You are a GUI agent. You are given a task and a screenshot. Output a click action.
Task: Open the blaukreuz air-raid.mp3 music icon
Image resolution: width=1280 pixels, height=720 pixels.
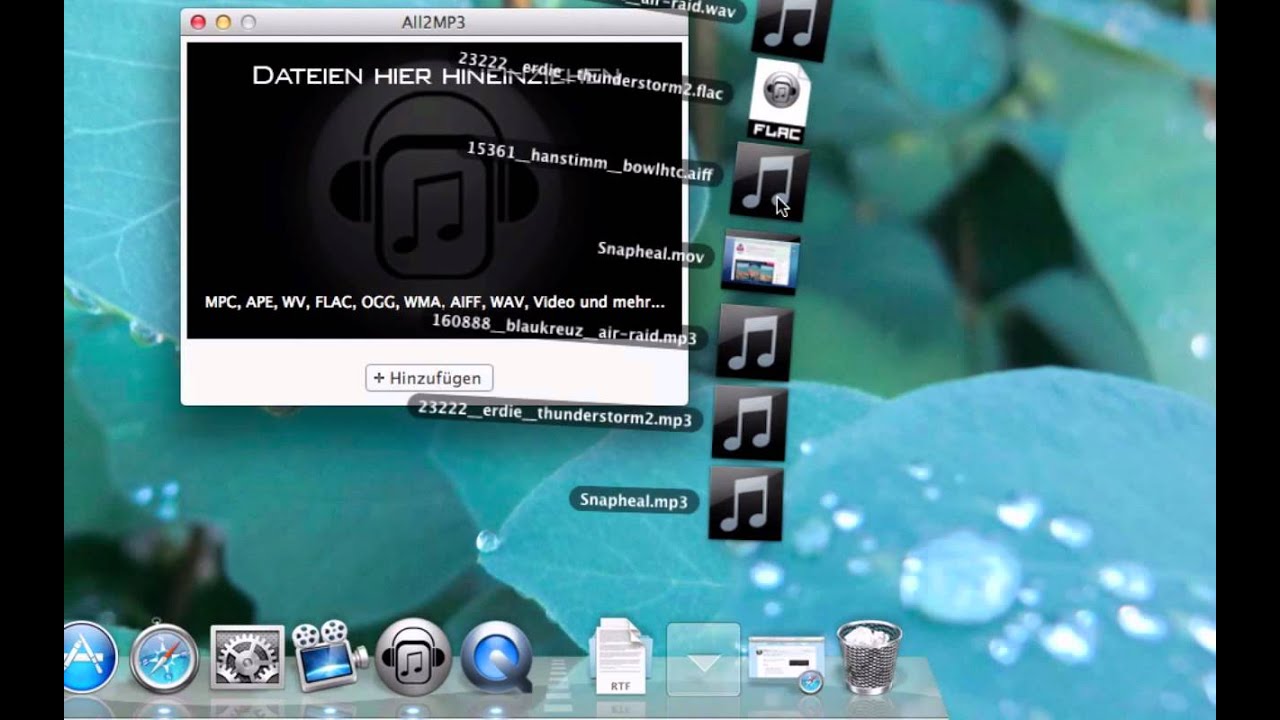(x=756, y=343)
